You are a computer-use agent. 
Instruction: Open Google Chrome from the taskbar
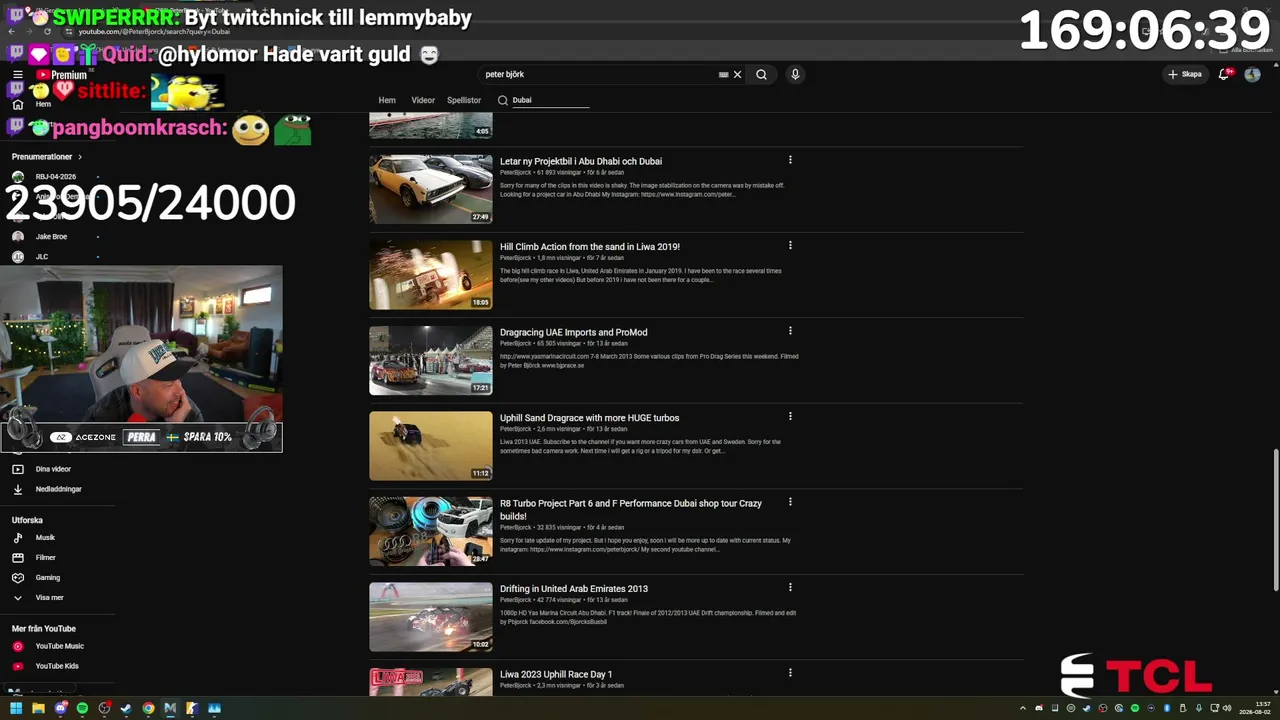point(148,708)
